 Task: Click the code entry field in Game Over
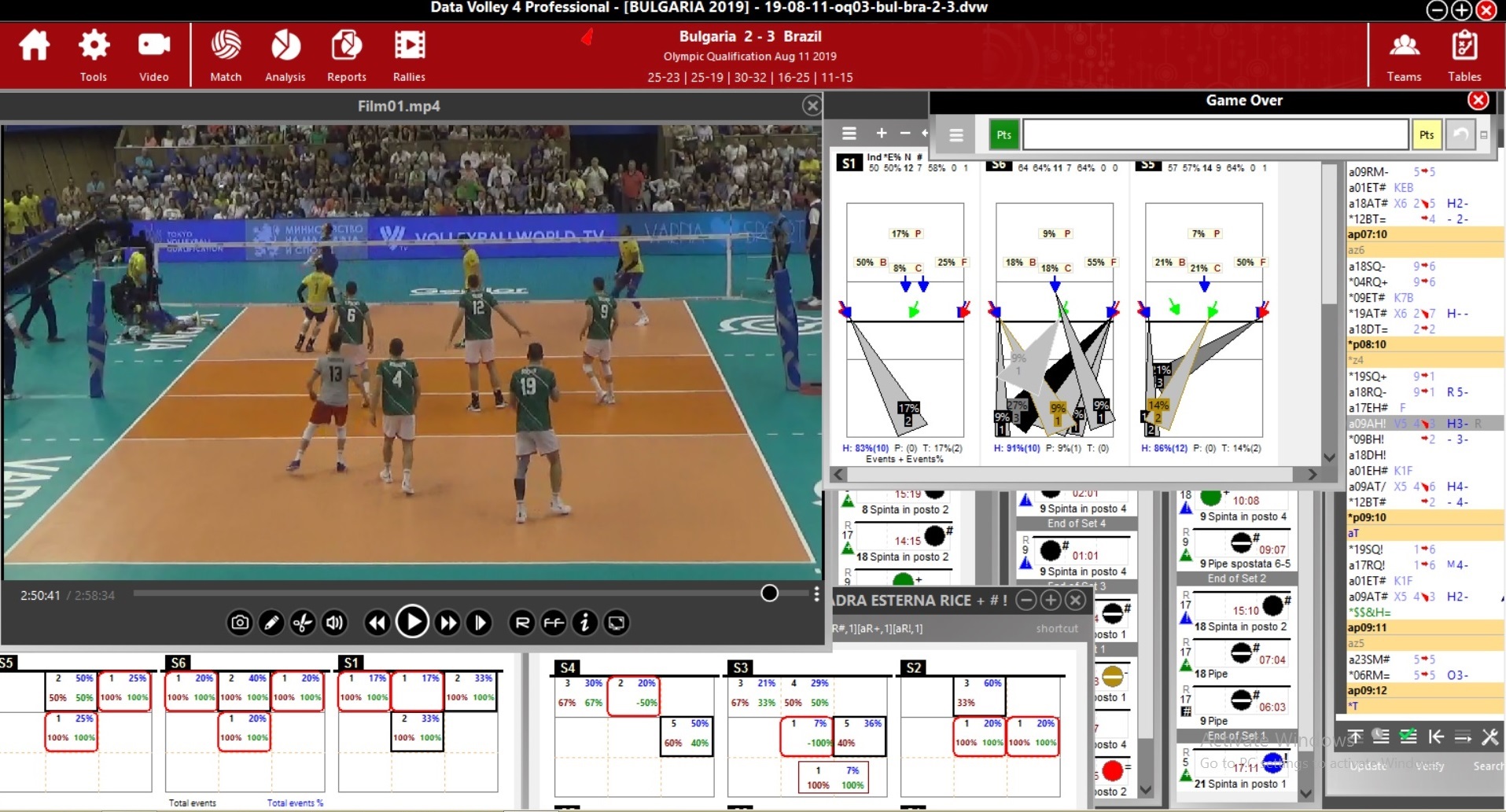1215,135
